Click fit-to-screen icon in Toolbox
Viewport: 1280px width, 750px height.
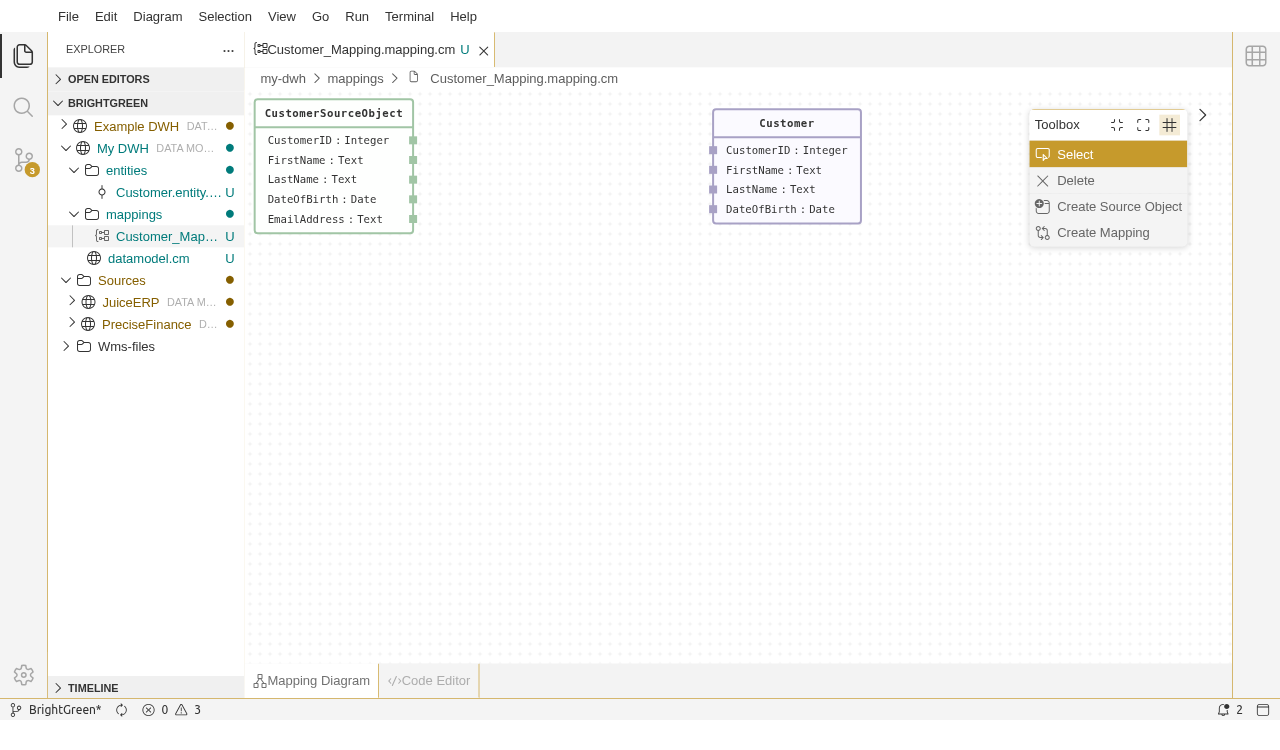[1143, 125]
